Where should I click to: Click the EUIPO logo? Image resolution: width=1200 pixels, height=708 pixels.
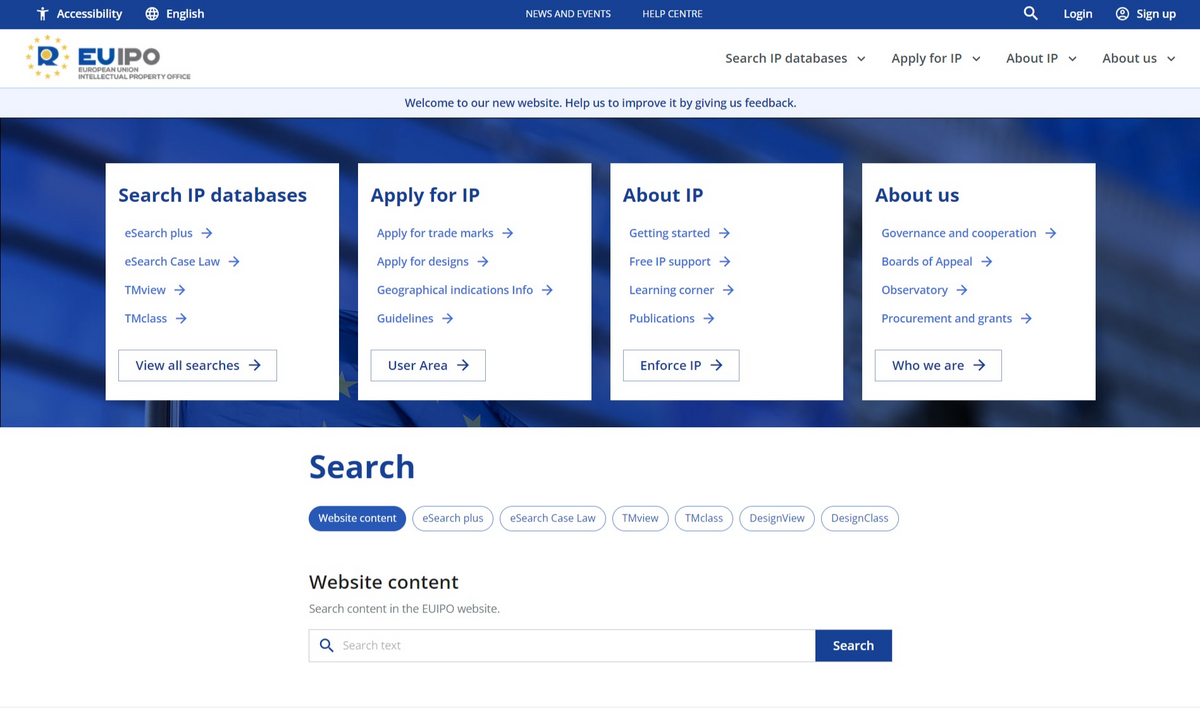(108, 59)
